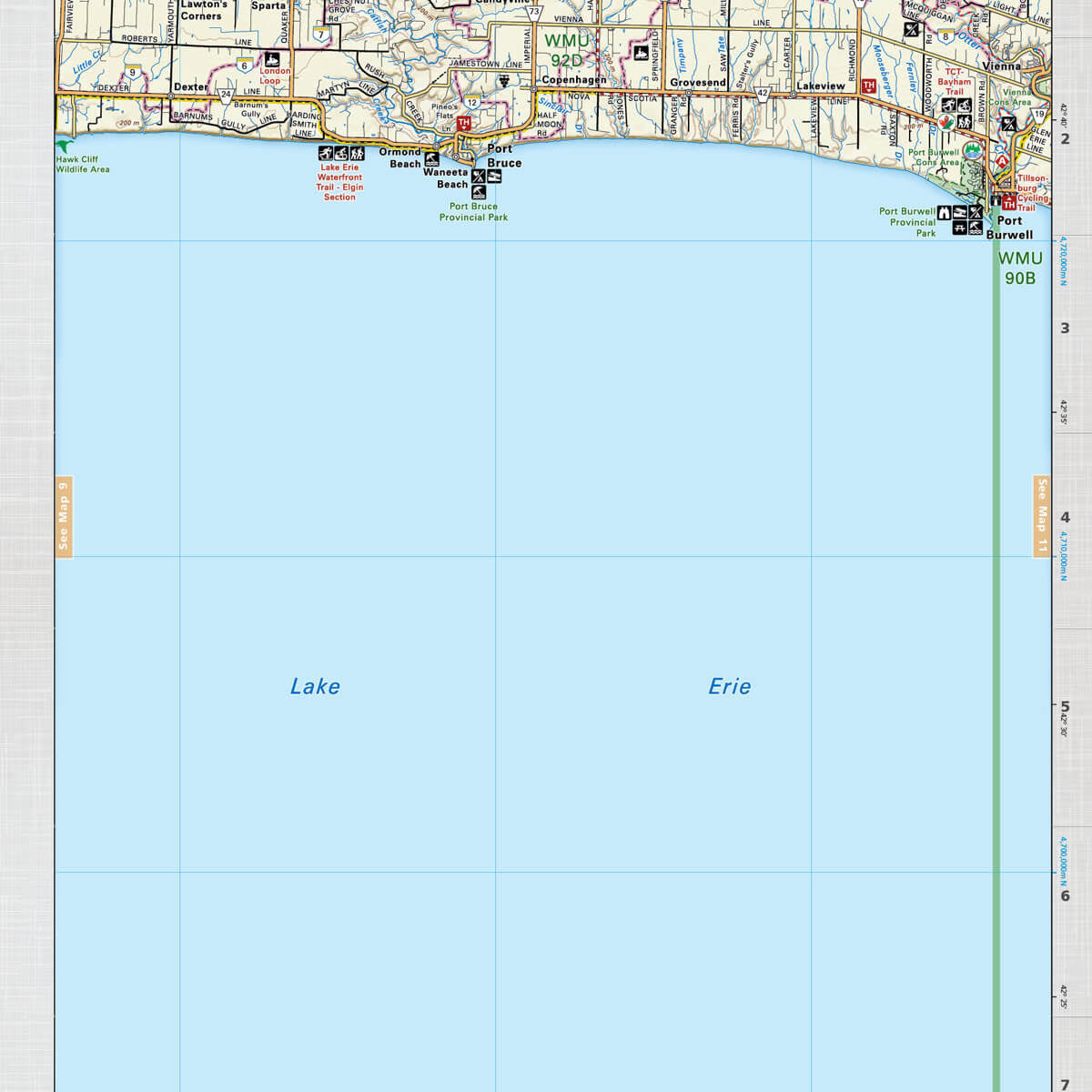Image resolution: width=1092 pixels, height=1092 pixels.
Task: Click the beach icon above Port Bruce Provincial Park
Action: (x=478, y=192)
